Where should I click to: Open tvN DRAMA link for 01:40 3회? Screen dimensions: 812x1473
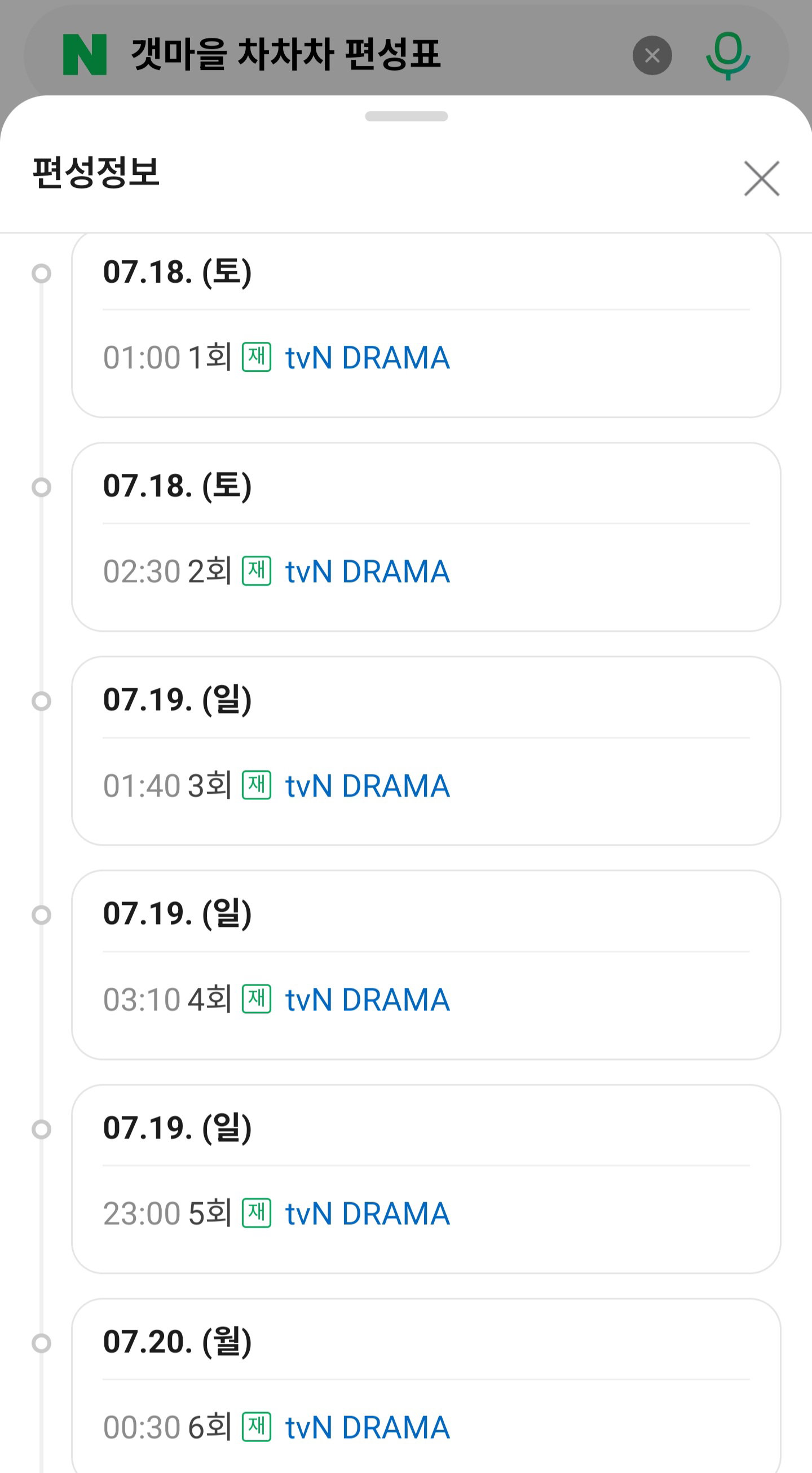coord(368,786)
